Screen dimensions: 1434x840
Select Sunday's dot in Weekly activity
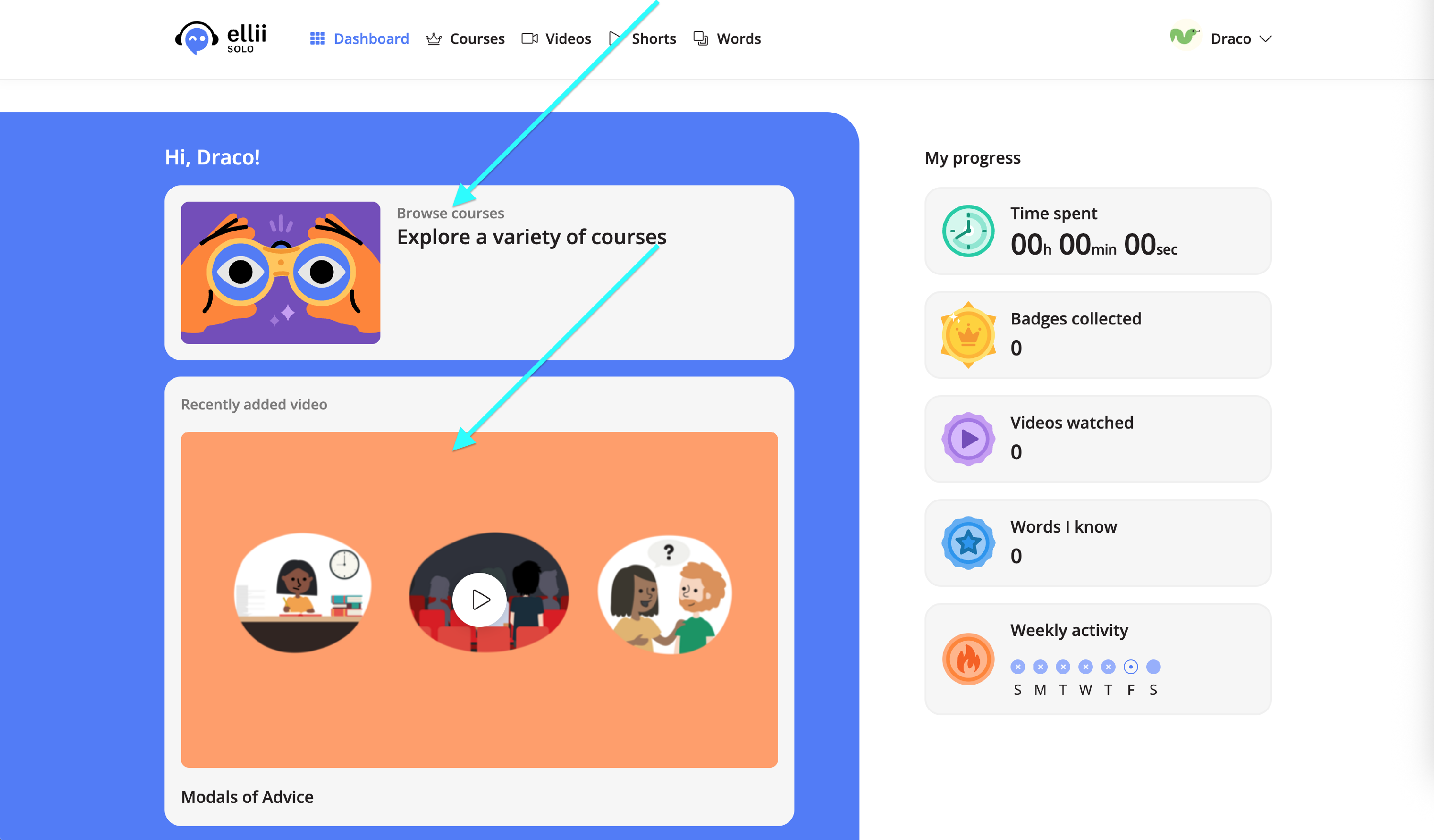[x=1018, y=667]
